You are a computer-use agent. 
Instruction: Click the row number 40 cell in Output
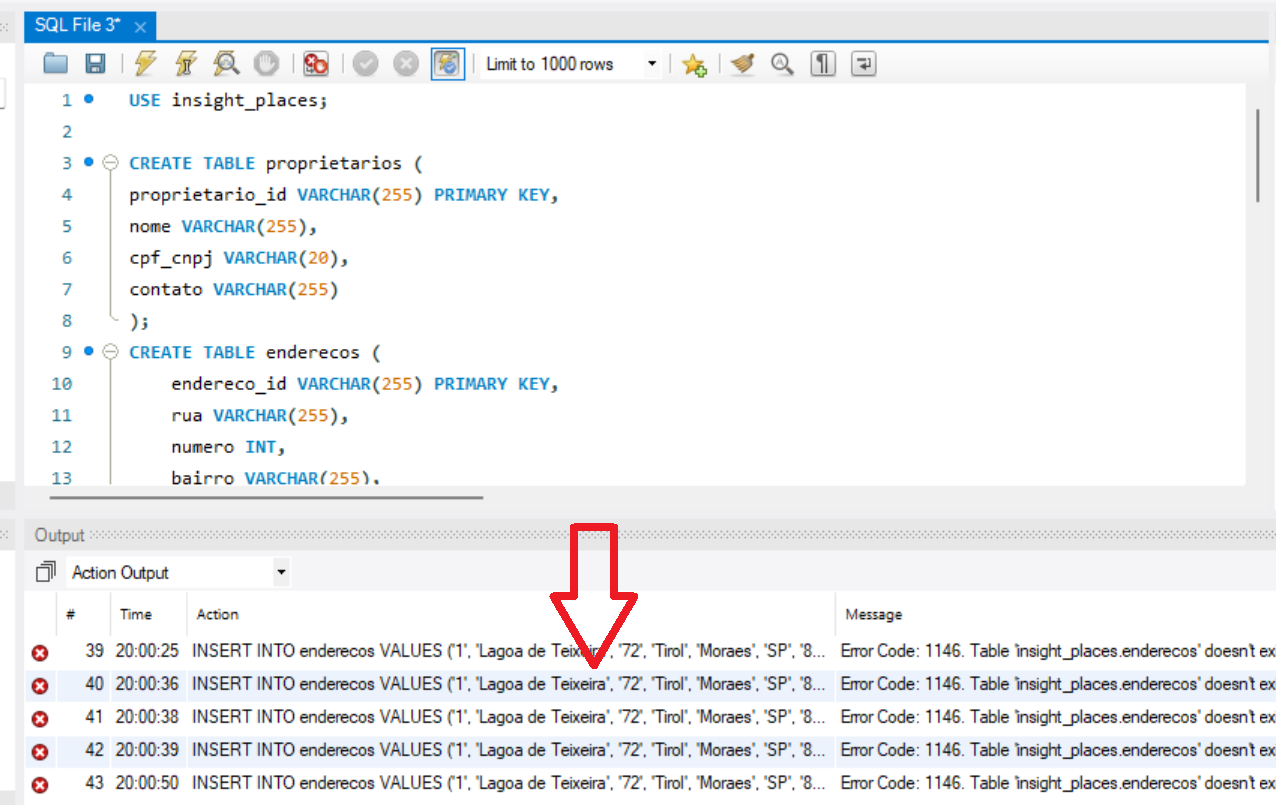pyautogui.click(x=94, y=684)
